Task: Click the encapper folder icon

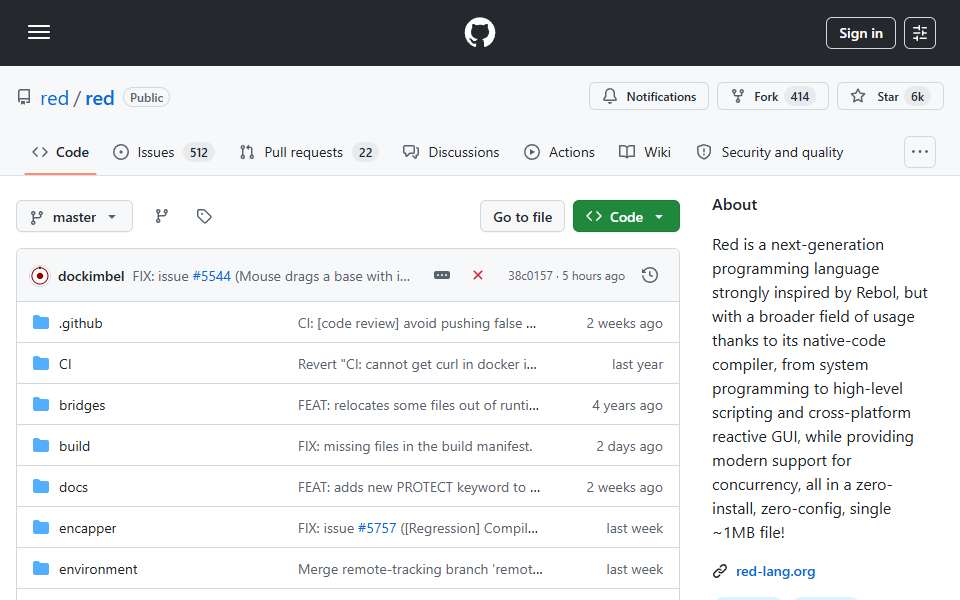Action: [41, 528]
